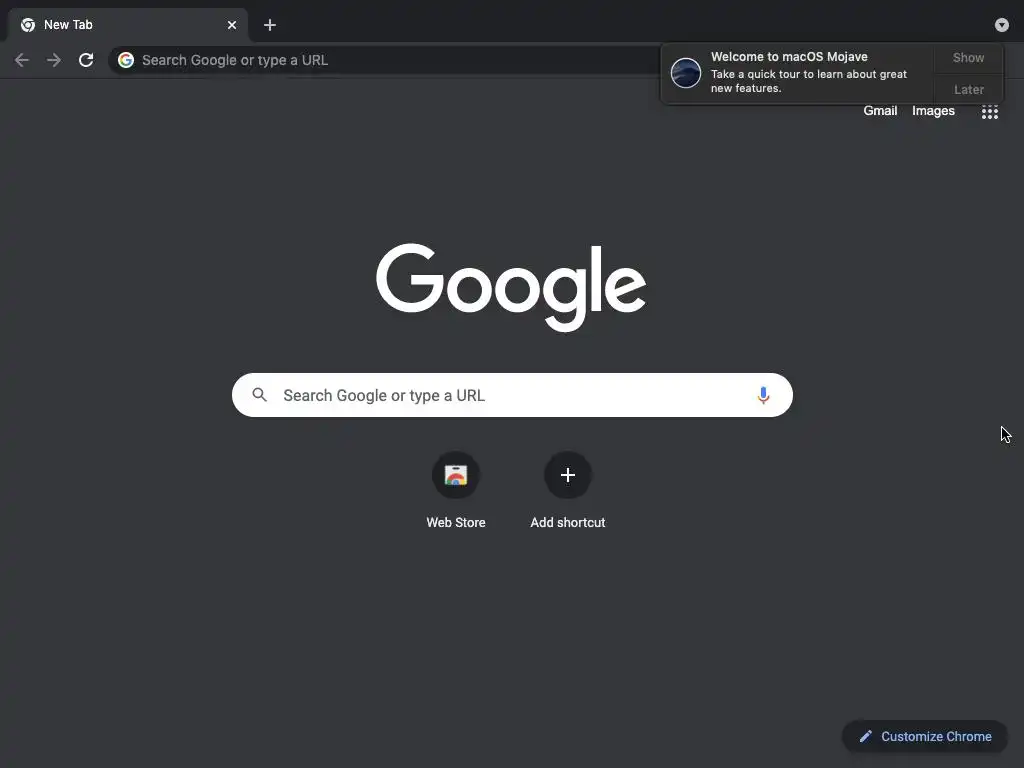
Task: Click the Google icon in the address bar
Action: [126, 60]
